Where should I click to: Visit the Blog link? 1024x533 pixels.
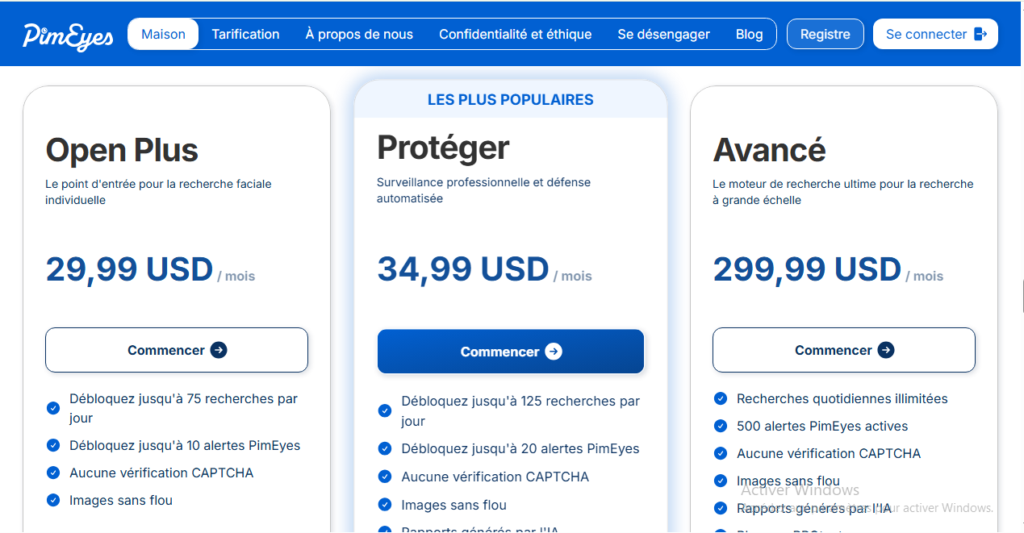(x=749, y=34)
